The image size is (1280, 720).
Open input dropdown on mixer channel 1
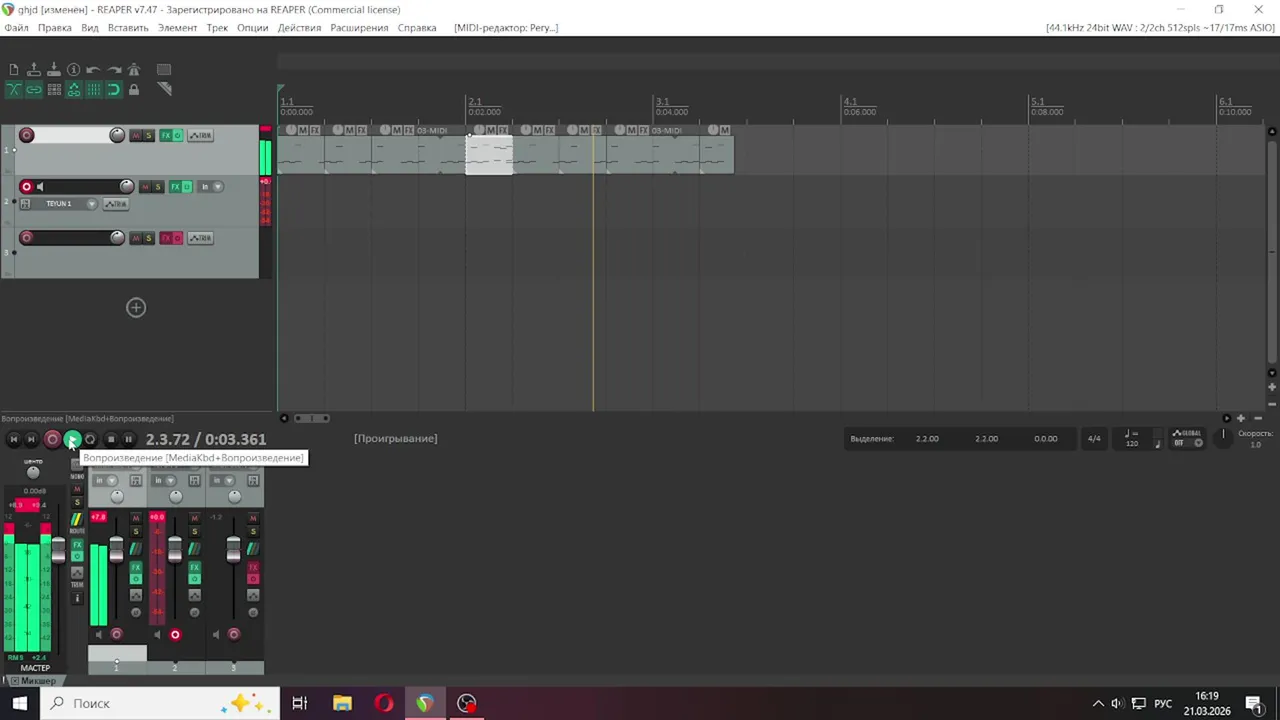point(105,481)
